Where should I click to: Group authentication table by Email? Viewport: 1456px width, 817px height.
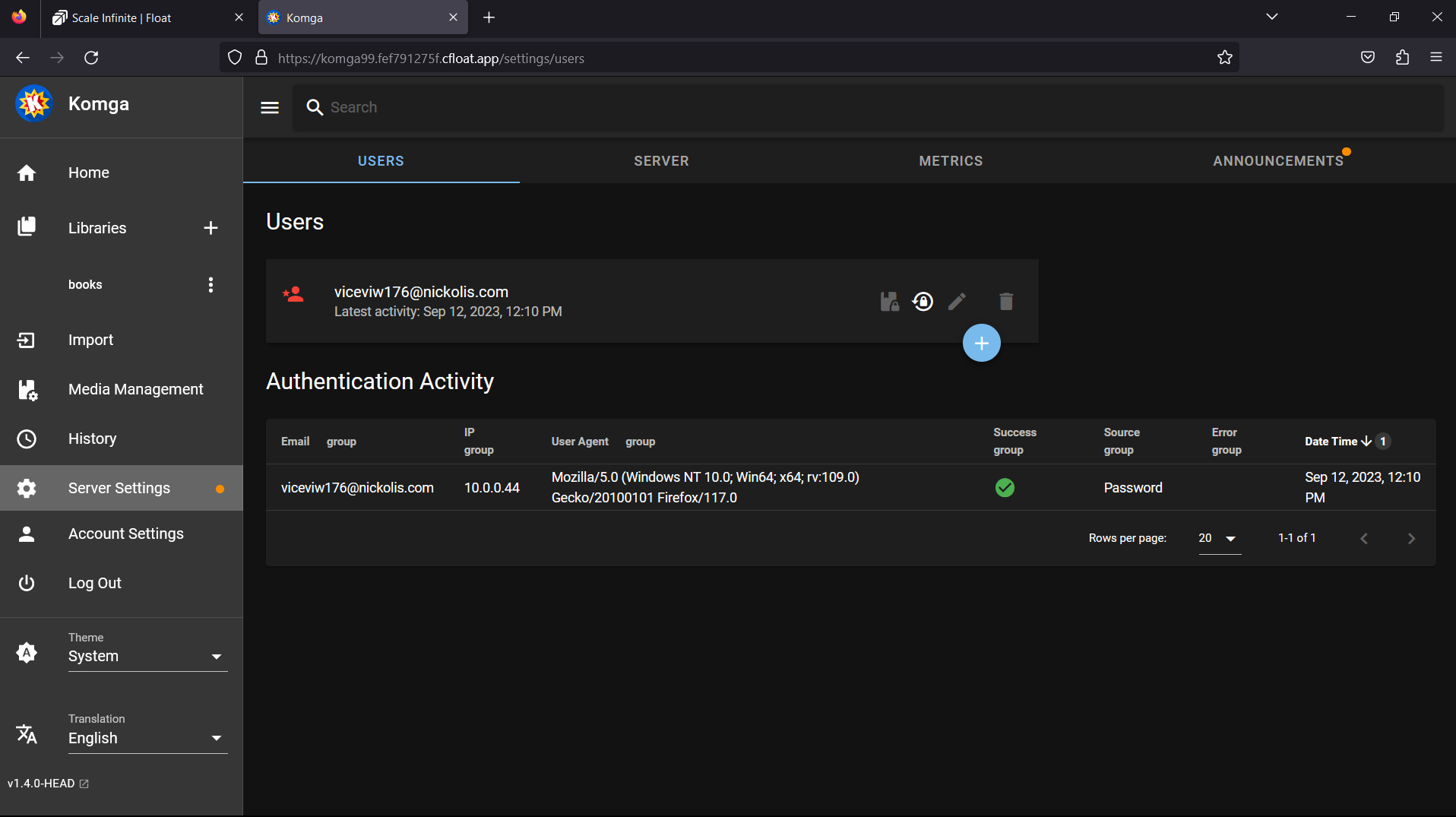coord(341,442)
